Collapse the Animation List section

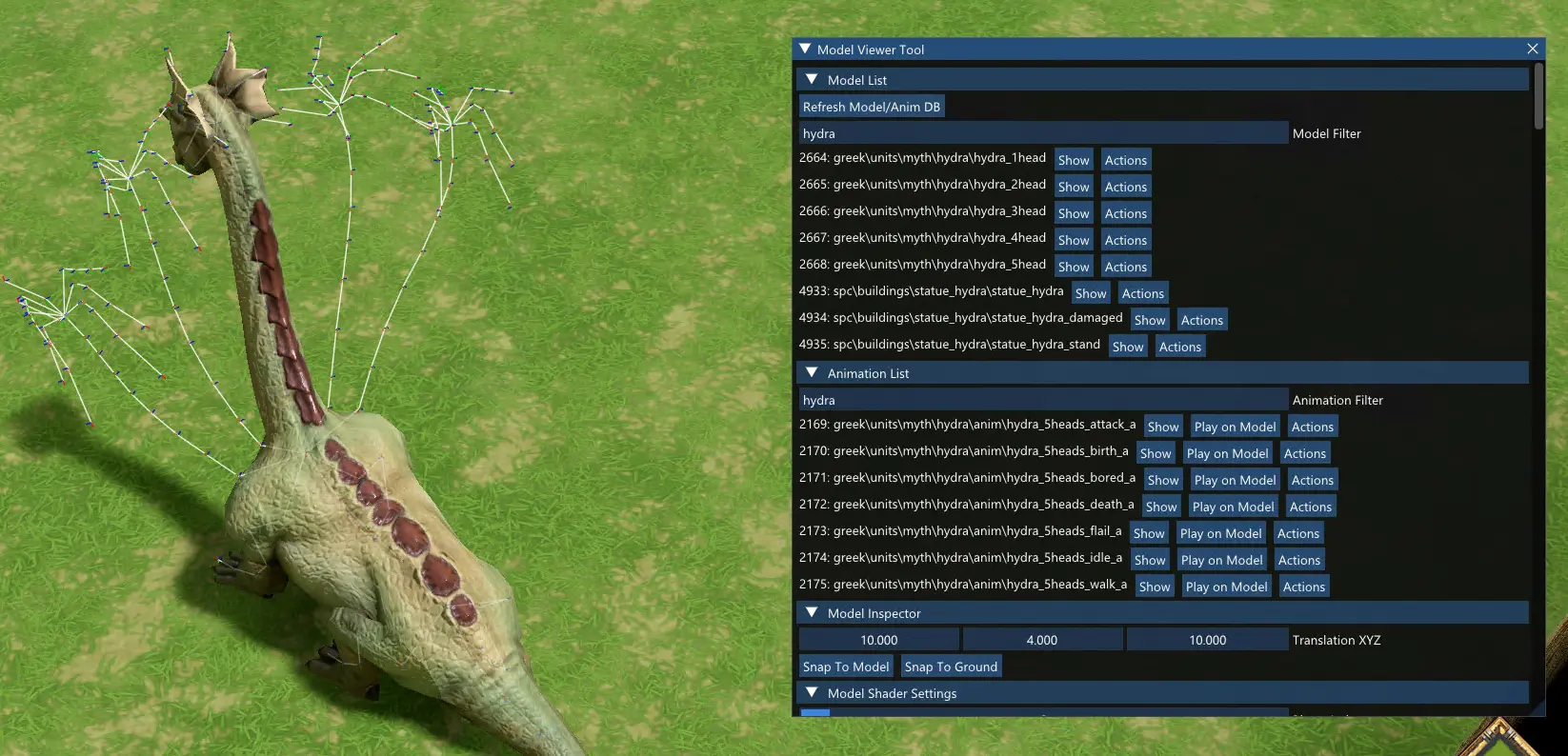(812, 373)
